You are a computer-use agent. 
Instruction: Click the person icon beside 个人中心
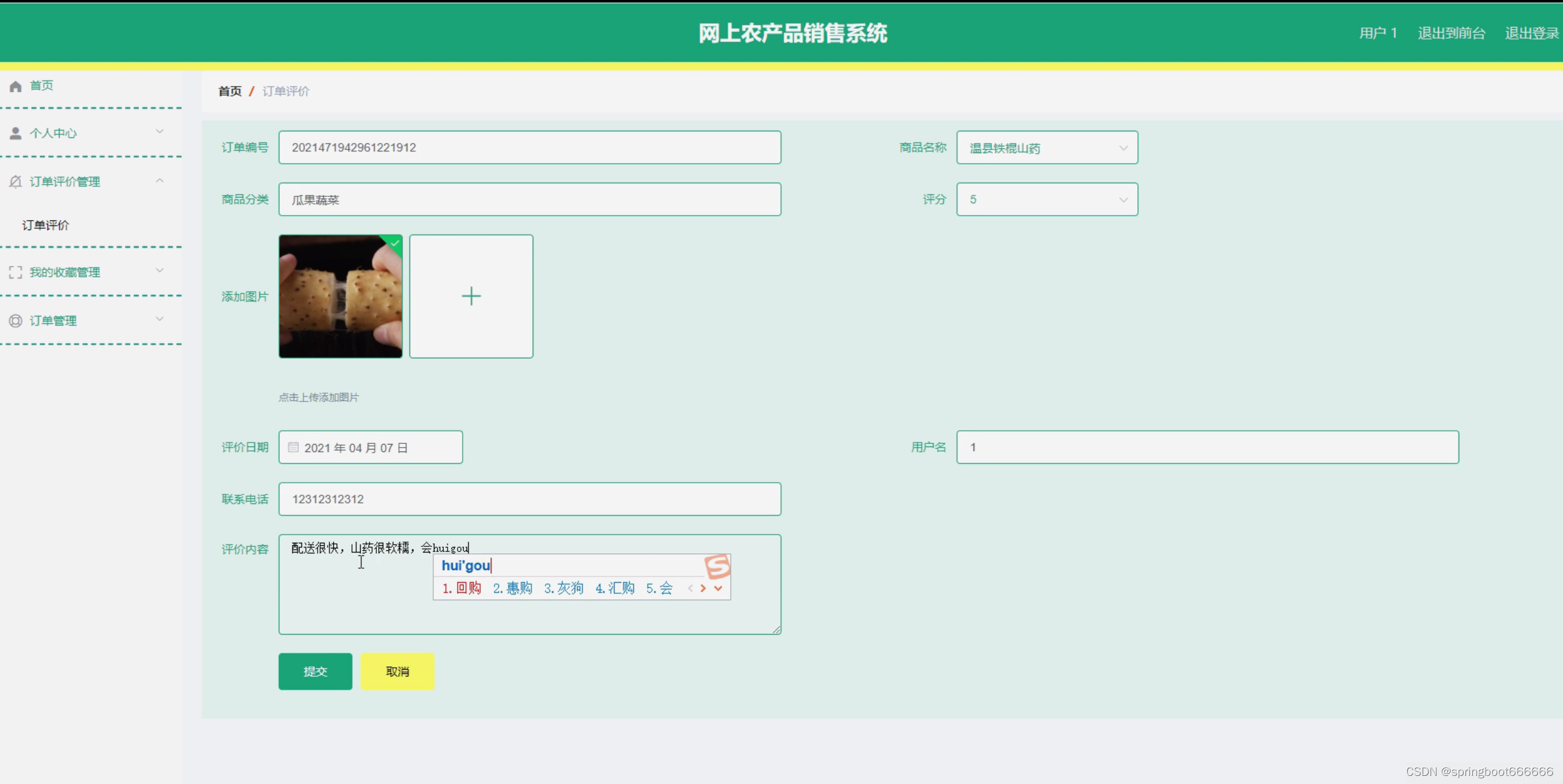pyautogui.click(x=16, y=133)
